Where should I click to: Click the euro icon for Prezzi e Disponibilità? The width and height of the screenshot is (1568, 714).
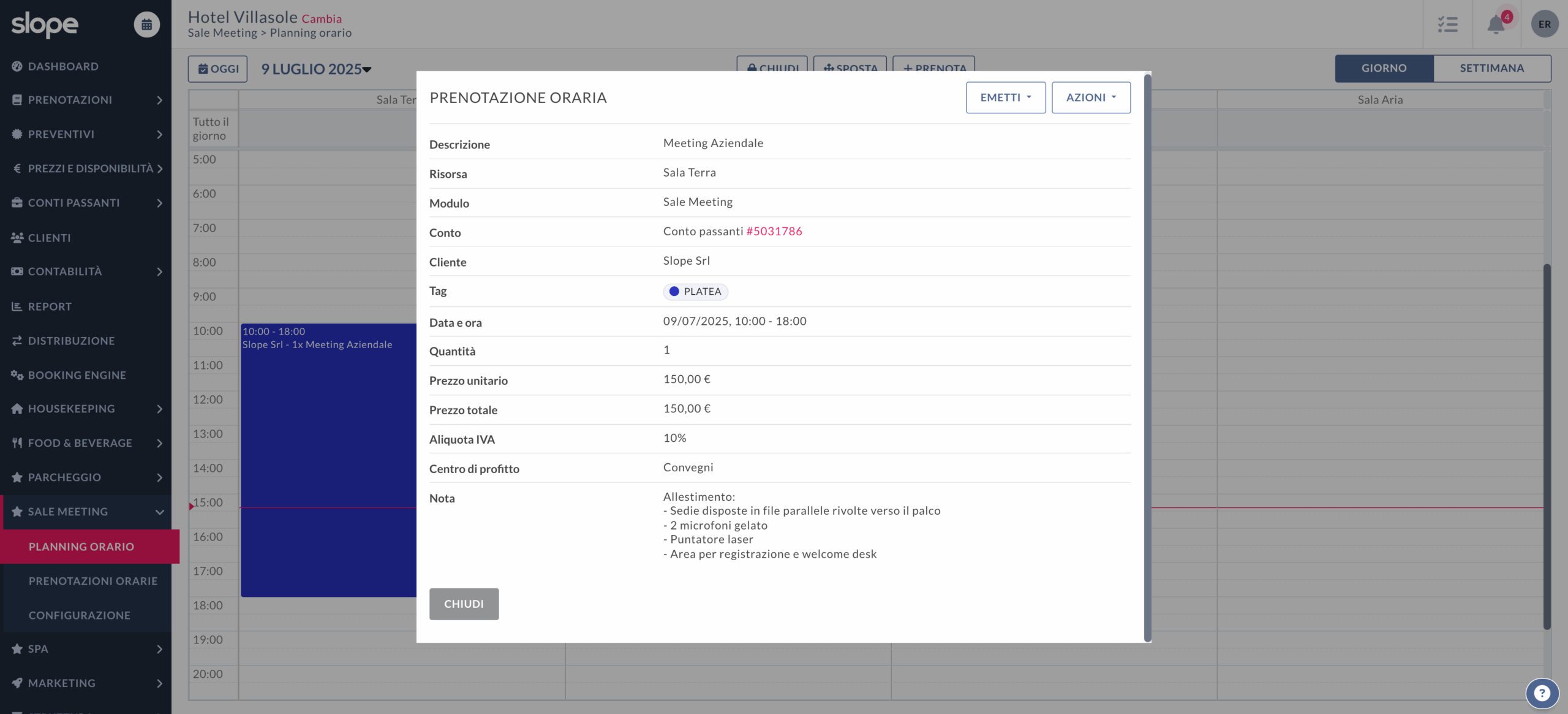click(17, 169)
